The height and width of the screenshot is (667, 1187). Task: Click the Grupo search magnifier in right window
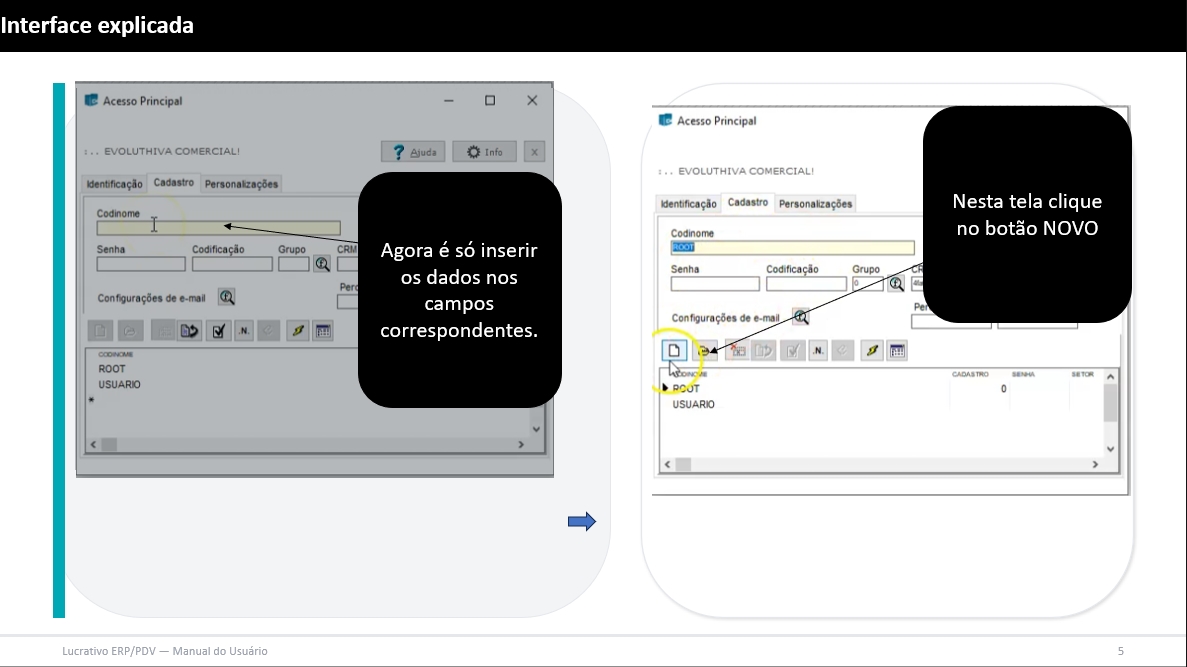click(x=896, y=284)
